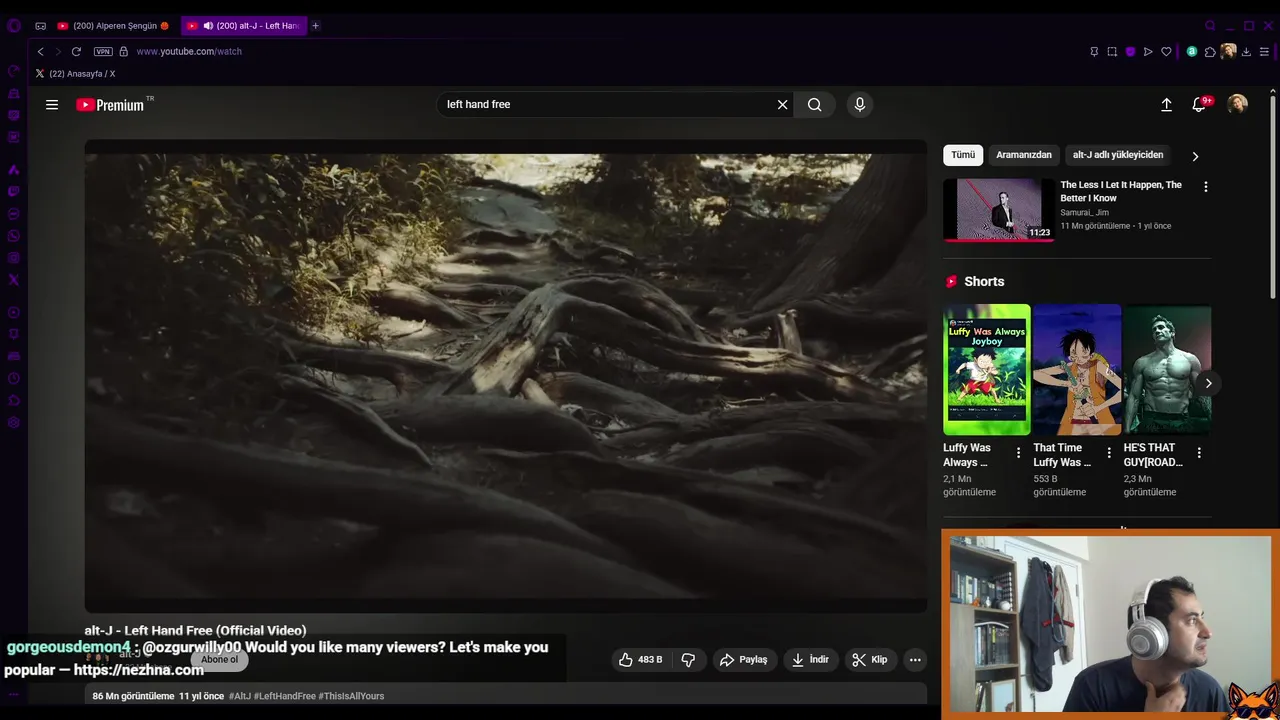Open The Less I Let It Happen title
The width and height of the screenshot is (1280, 720).
(1121, 191)
